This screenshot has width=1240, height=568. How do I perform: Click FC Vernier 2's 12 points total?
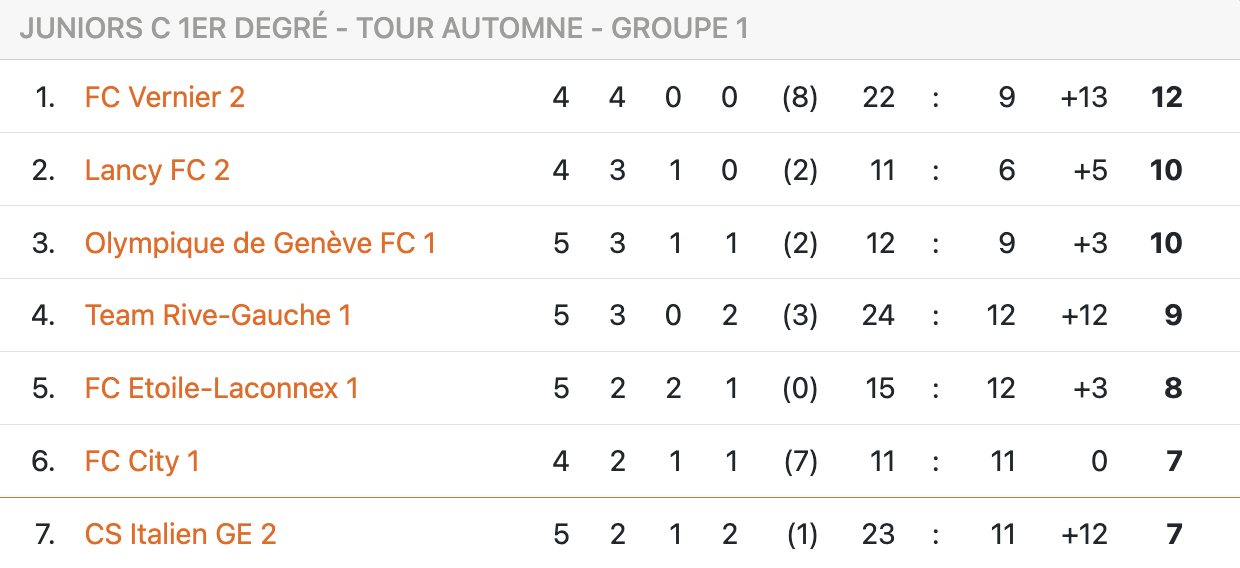pos(1166,97)
